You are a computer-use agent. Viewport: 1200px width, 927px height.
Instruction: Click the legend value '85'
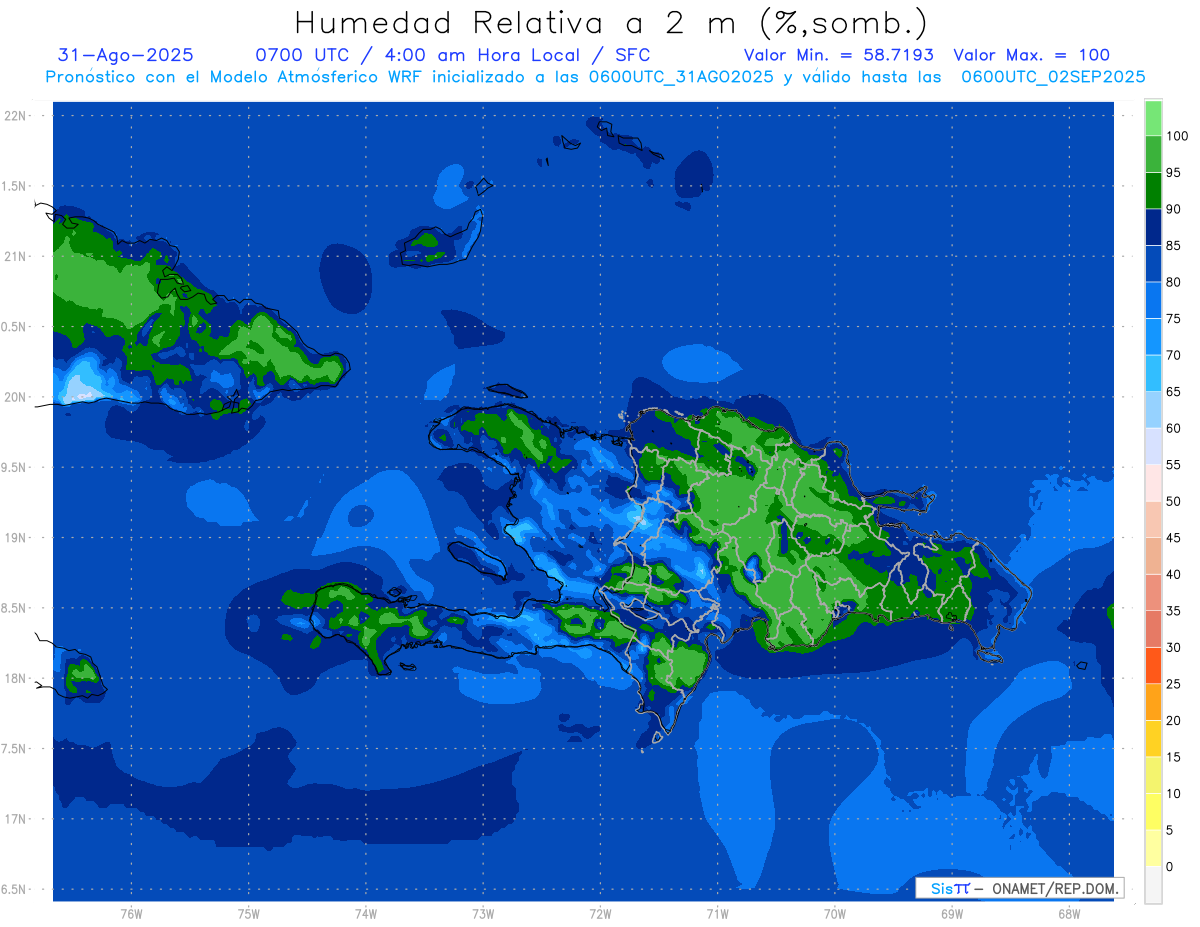1173,246
